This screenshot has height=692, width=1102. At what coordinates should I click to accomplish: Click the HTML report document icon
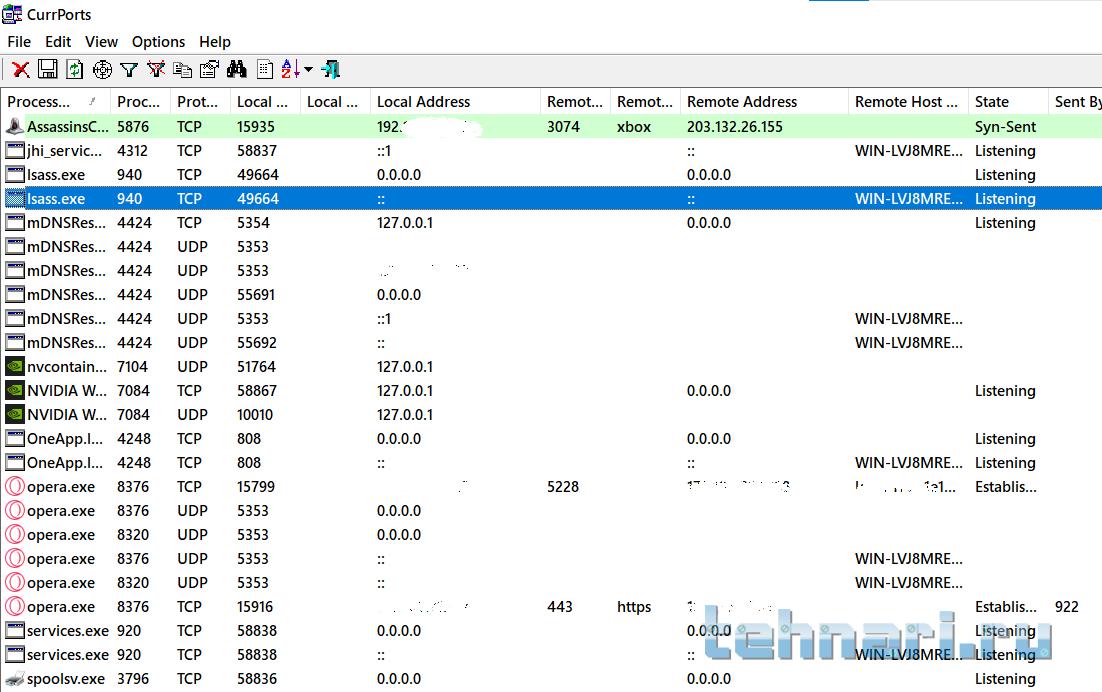(x=265, y=69)
